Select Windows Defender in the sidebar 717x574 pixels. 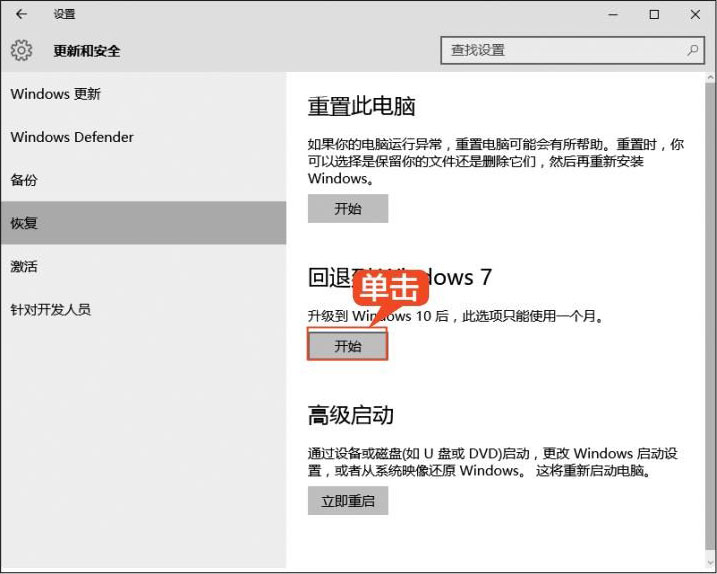72,137
